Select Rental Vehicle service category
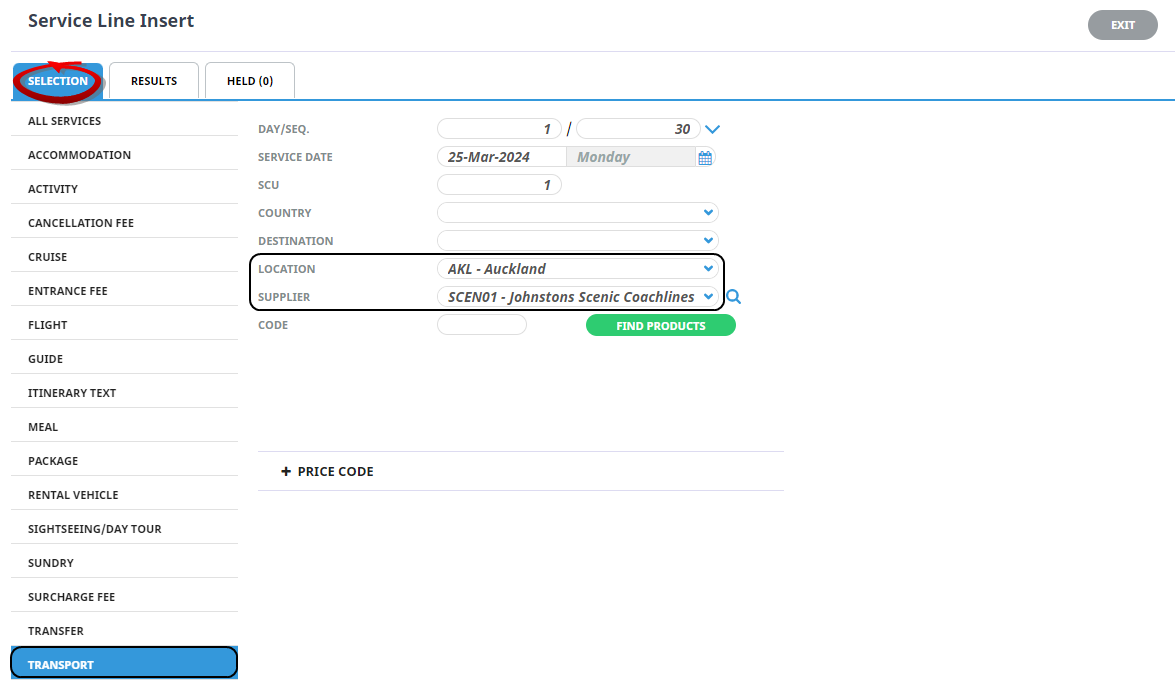Image resolution: width=1175 pixels, height=686 pixels. point(73,495)
